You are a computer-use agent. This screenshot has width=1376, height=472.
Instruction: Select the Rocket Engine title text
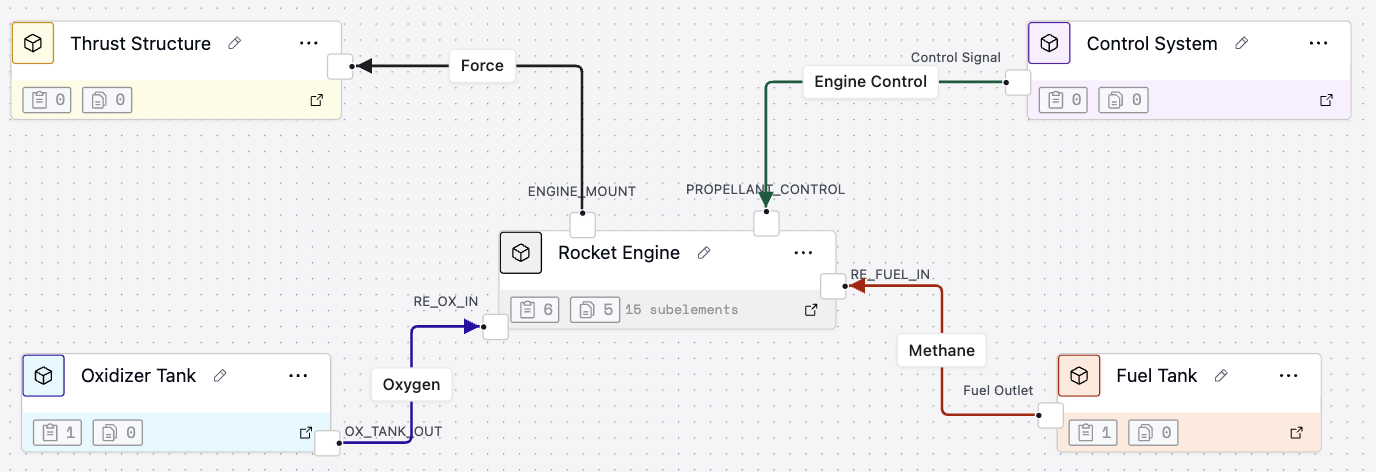(x=619, y=253)
